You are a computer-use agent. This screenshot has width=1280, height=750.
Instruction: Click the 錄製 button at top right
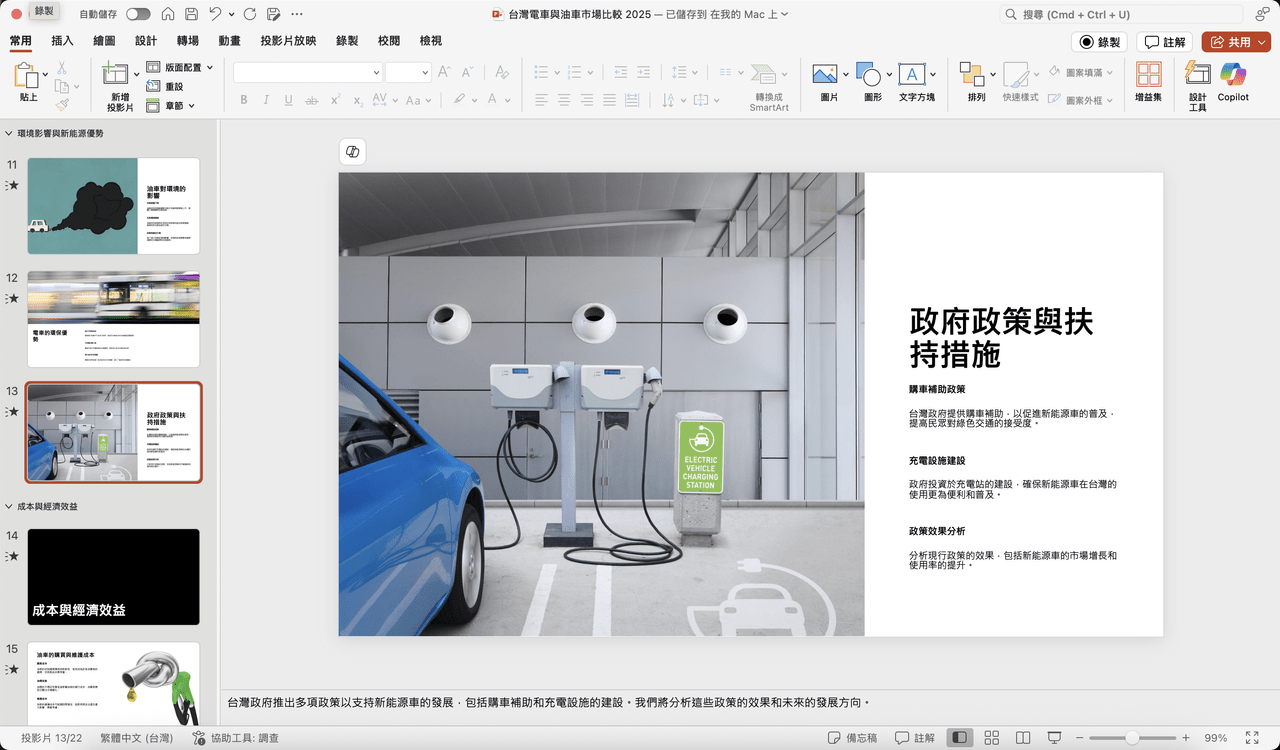click(1099, 42)
